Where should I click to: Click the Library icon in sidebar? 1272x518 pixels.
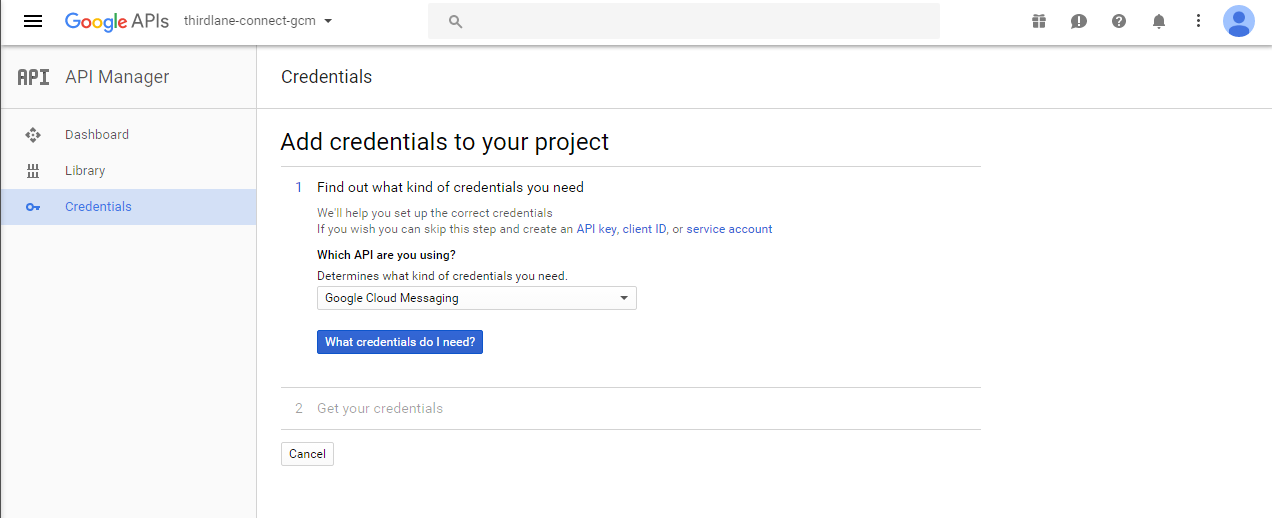(x=32, y=171)
